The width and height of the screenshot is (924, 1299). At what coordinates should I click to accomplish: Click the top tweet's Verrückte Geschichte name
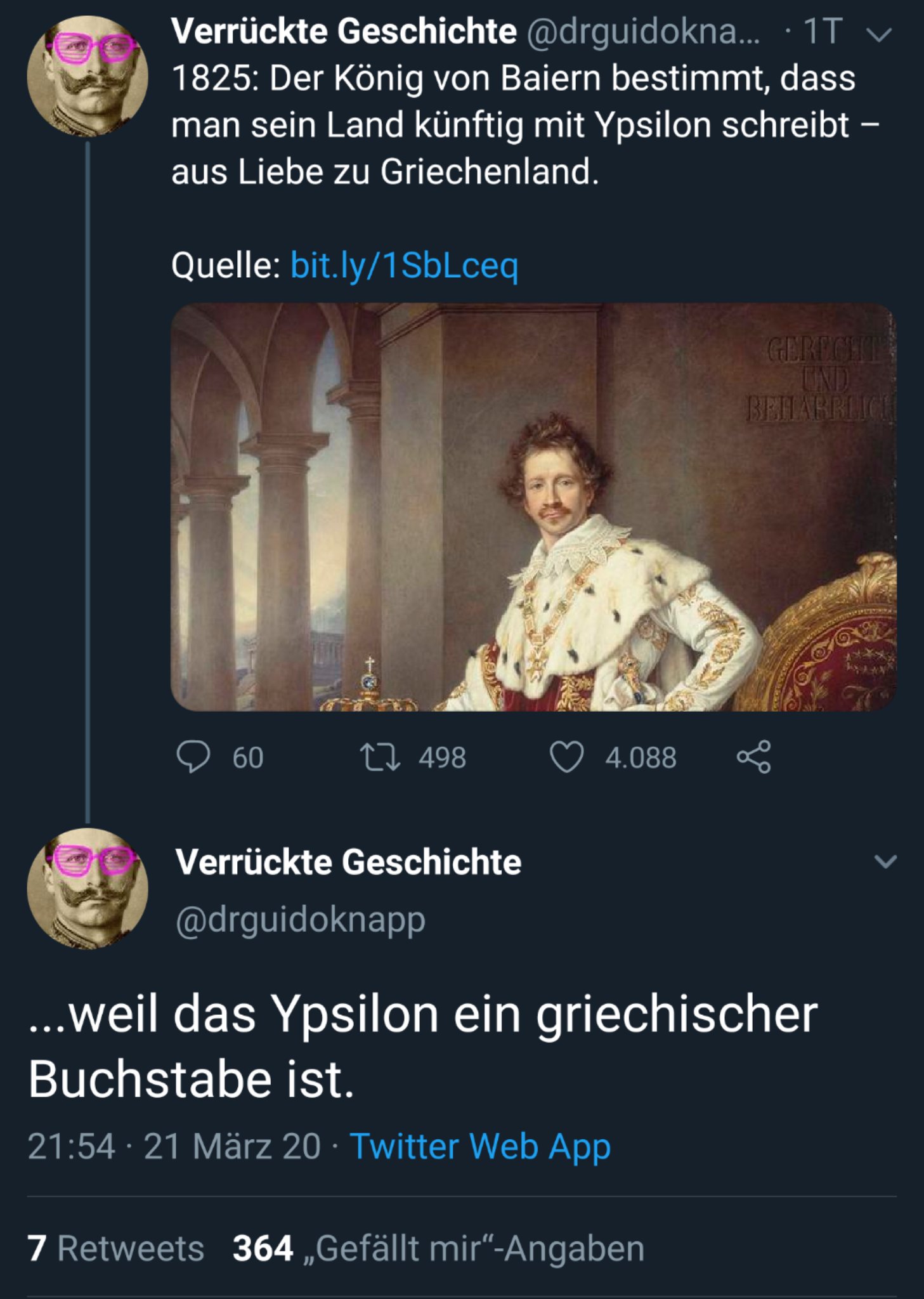[344, 31]
